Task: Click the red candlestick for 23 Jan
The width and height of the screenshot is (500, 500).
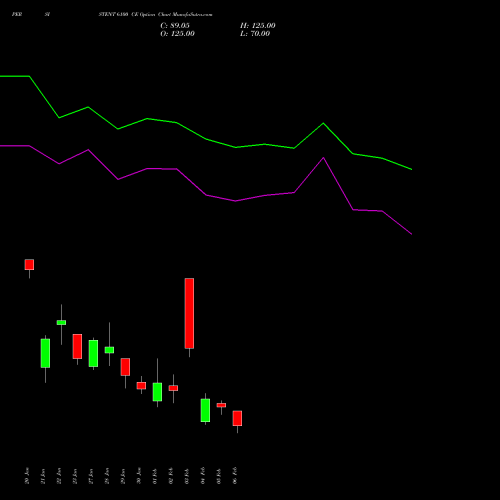Action: coord(77,346)
